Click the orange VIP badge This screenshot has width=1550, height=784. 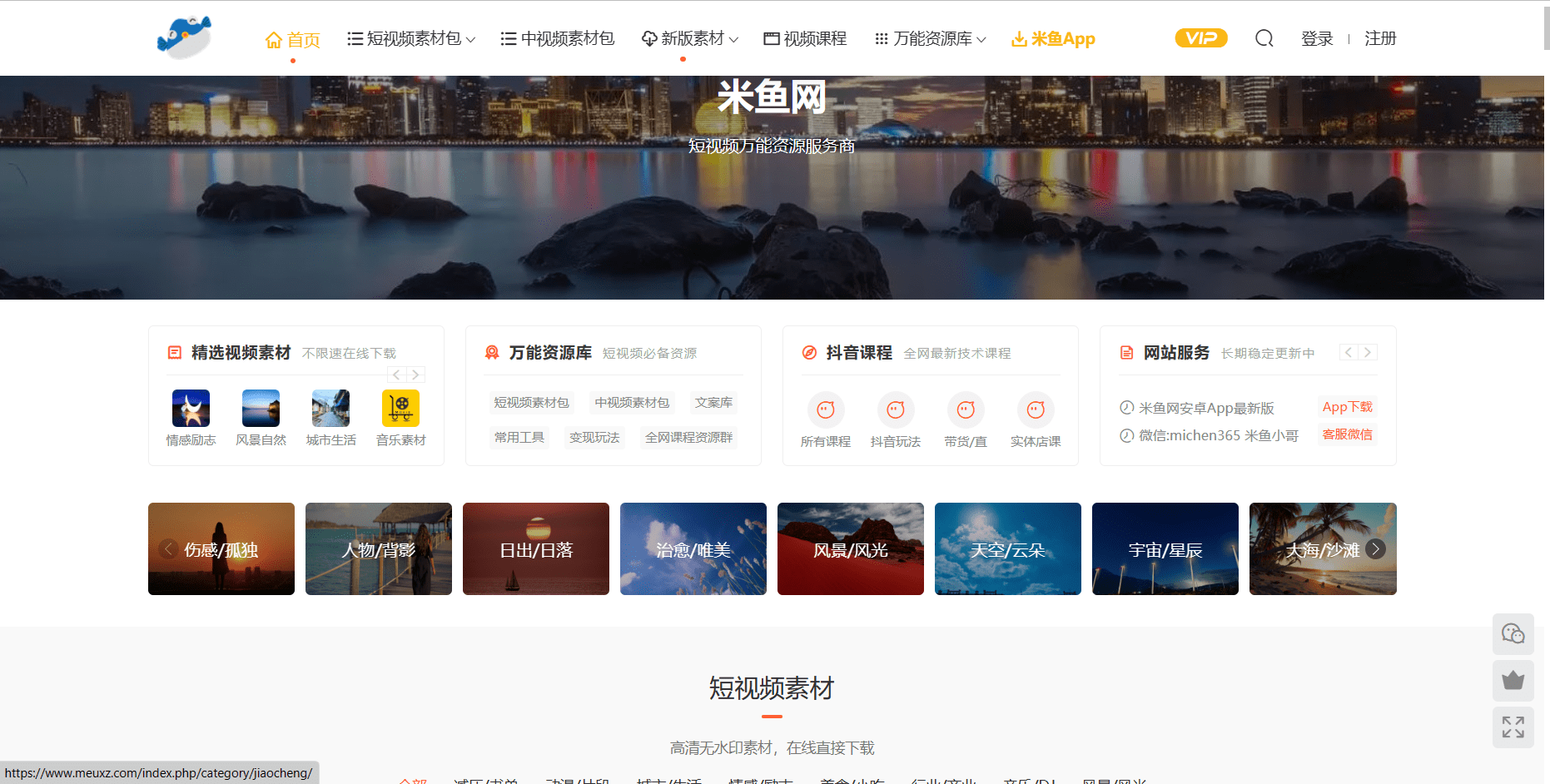(1200, 38)
